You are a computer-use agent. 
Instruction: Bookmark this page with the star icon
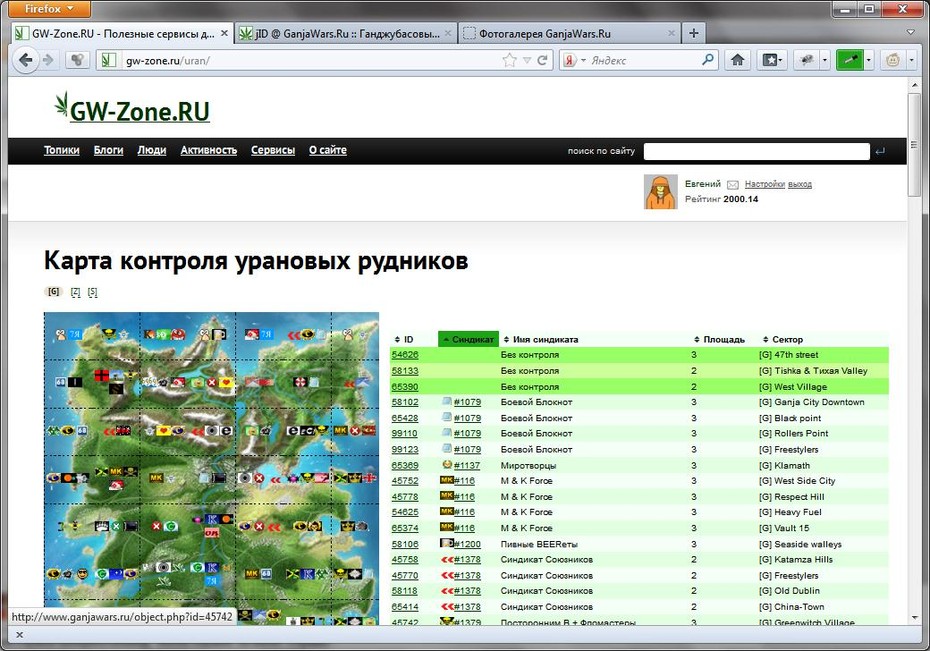point(509,60)
